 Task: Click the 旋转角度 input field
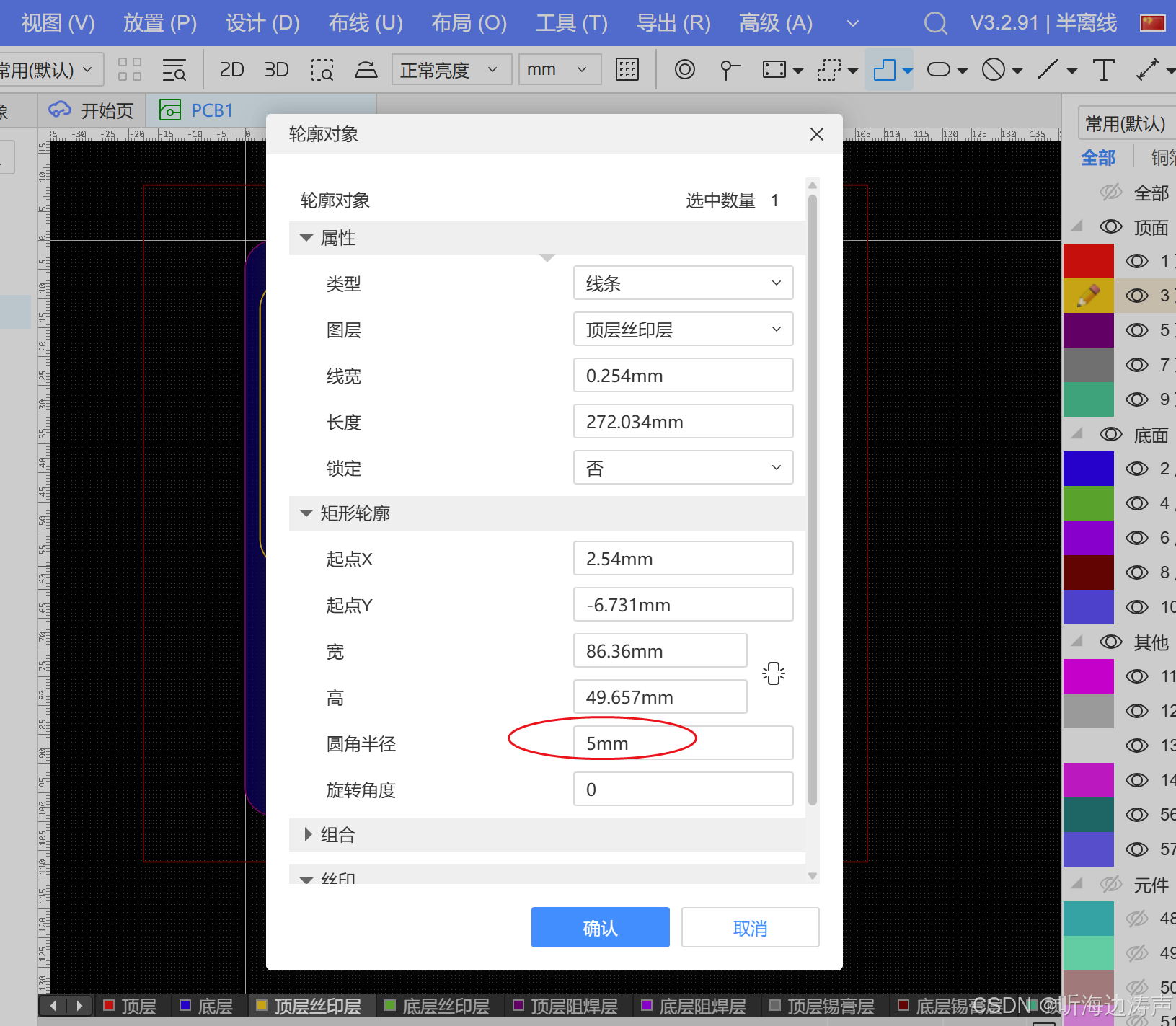684,790
